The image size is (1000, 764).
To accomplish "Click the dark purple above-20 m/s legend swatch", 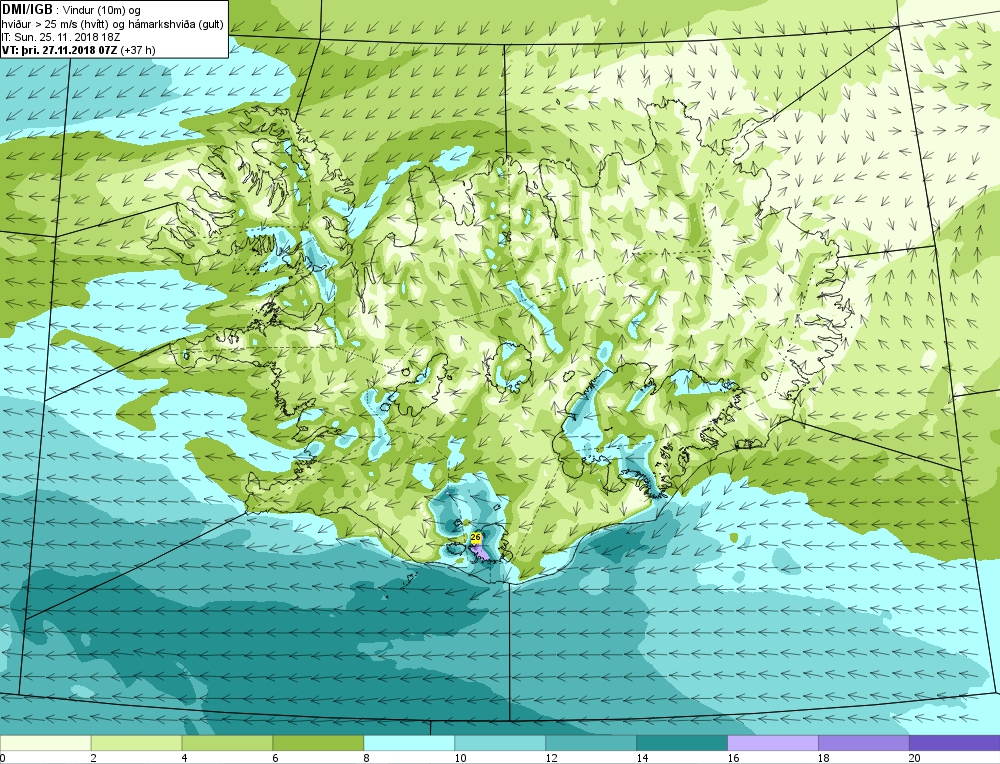I will (x=955, y=743).
